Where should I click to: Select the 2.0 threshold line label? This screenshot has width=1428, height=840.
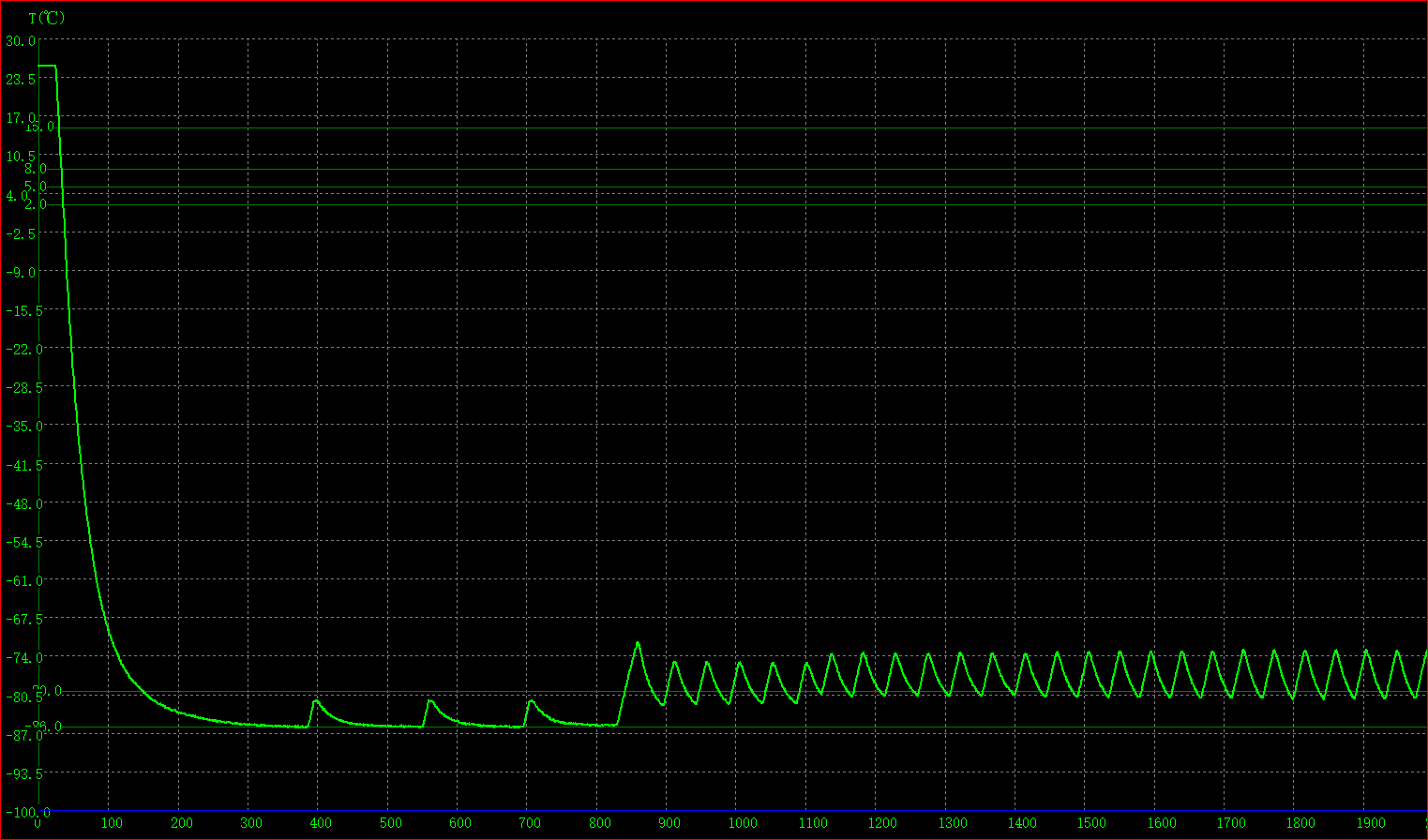(36, 204)
